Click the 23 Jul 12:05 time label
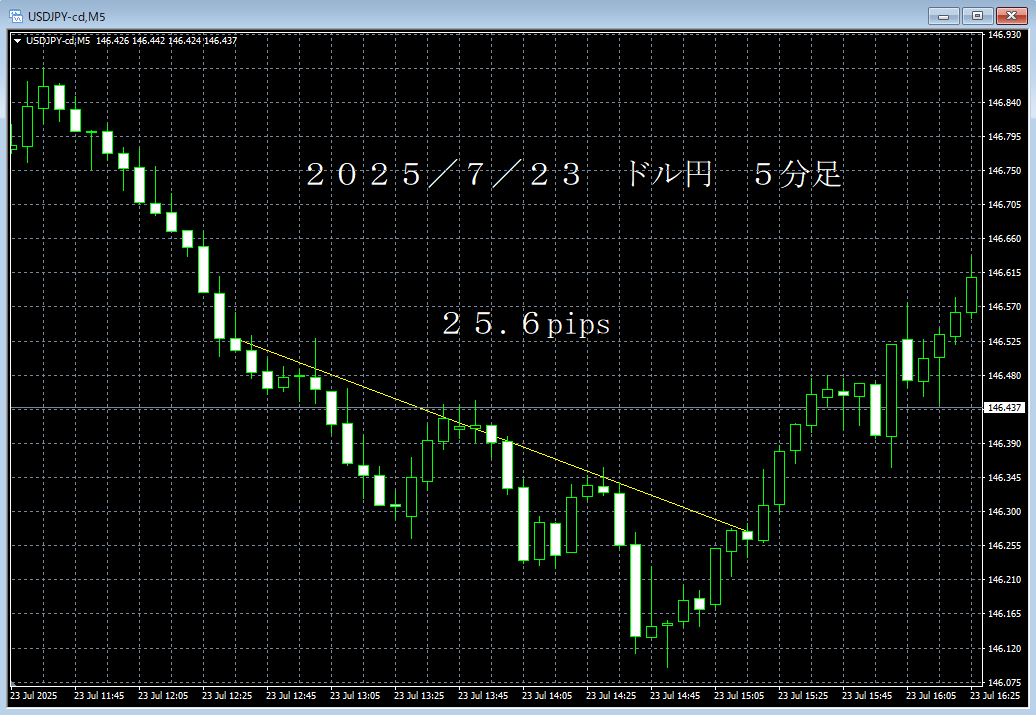The image size is (1036, 715). pyautogui.click(x=163, y=696)
